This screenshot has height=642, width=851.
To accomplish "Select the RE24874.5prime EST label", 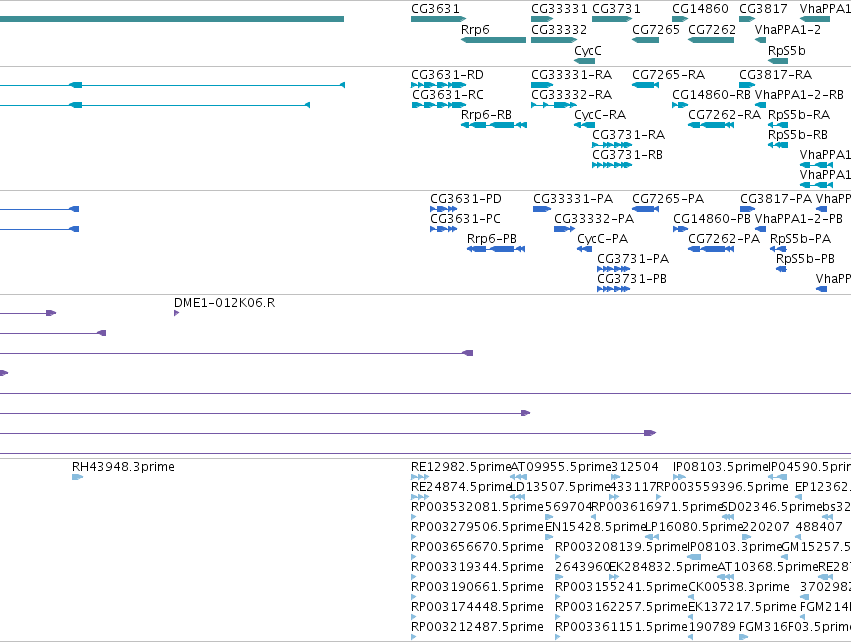I will point(461,487).
